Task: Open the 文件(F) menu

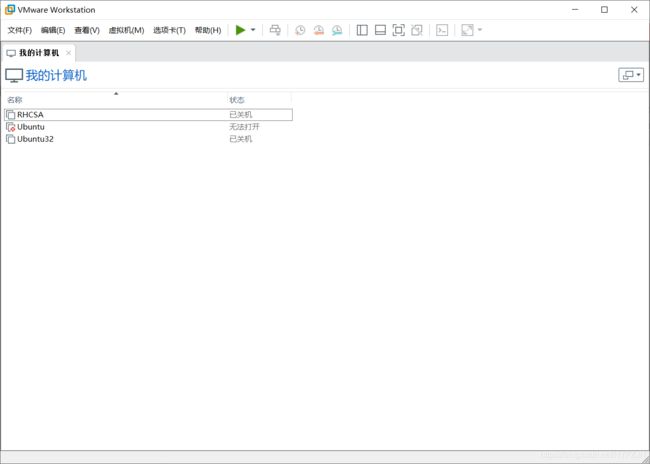Action: pos(19,30)
